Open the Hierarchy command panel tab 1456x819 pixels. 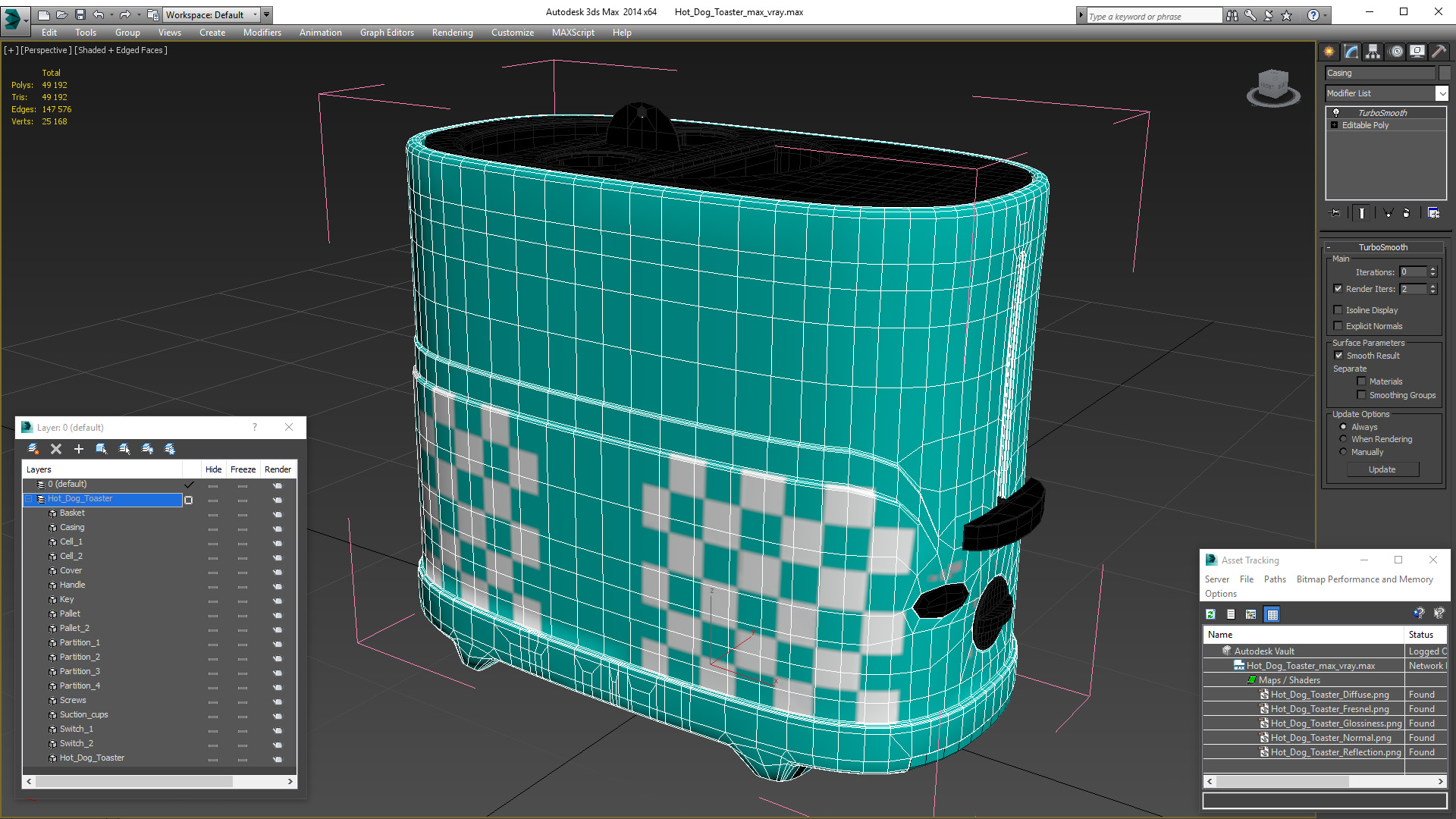click(x=1373, y=52)
